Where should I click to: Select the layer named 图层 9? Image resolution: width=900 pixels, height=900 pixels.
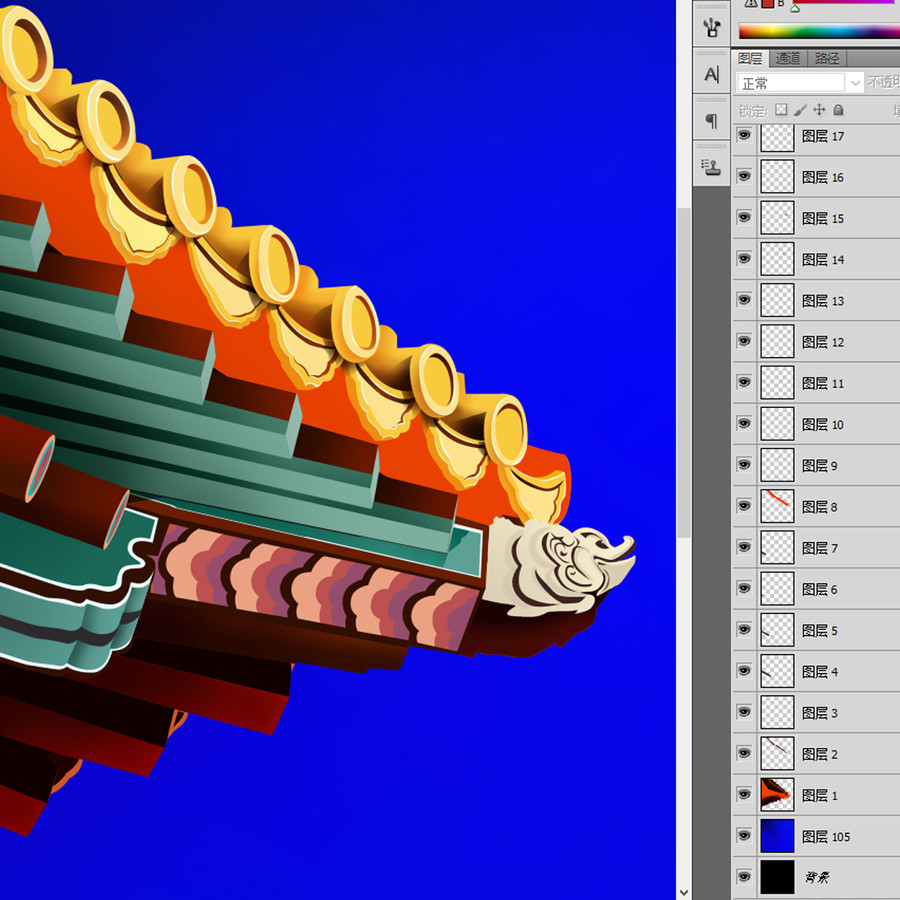(819, 465)
